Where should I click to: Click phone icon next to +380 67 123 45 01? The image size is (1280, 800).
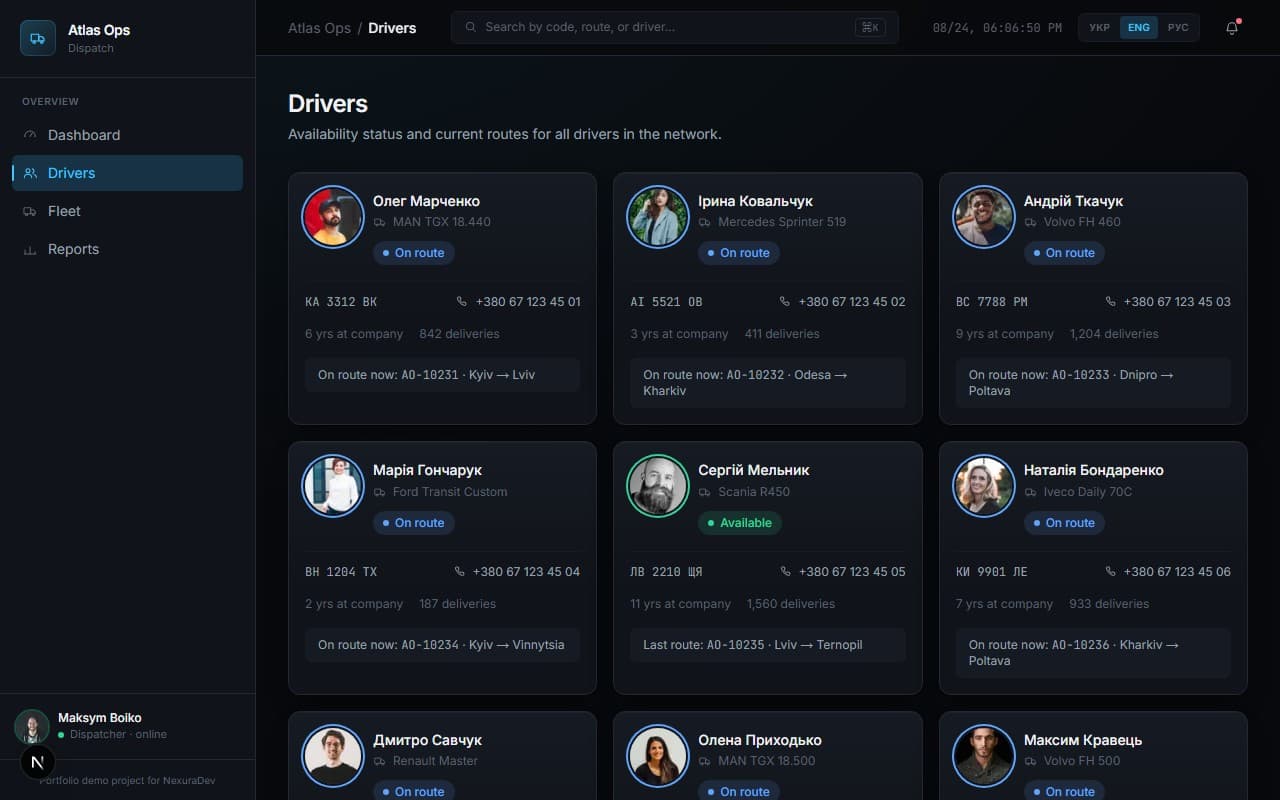coord(462,301)
